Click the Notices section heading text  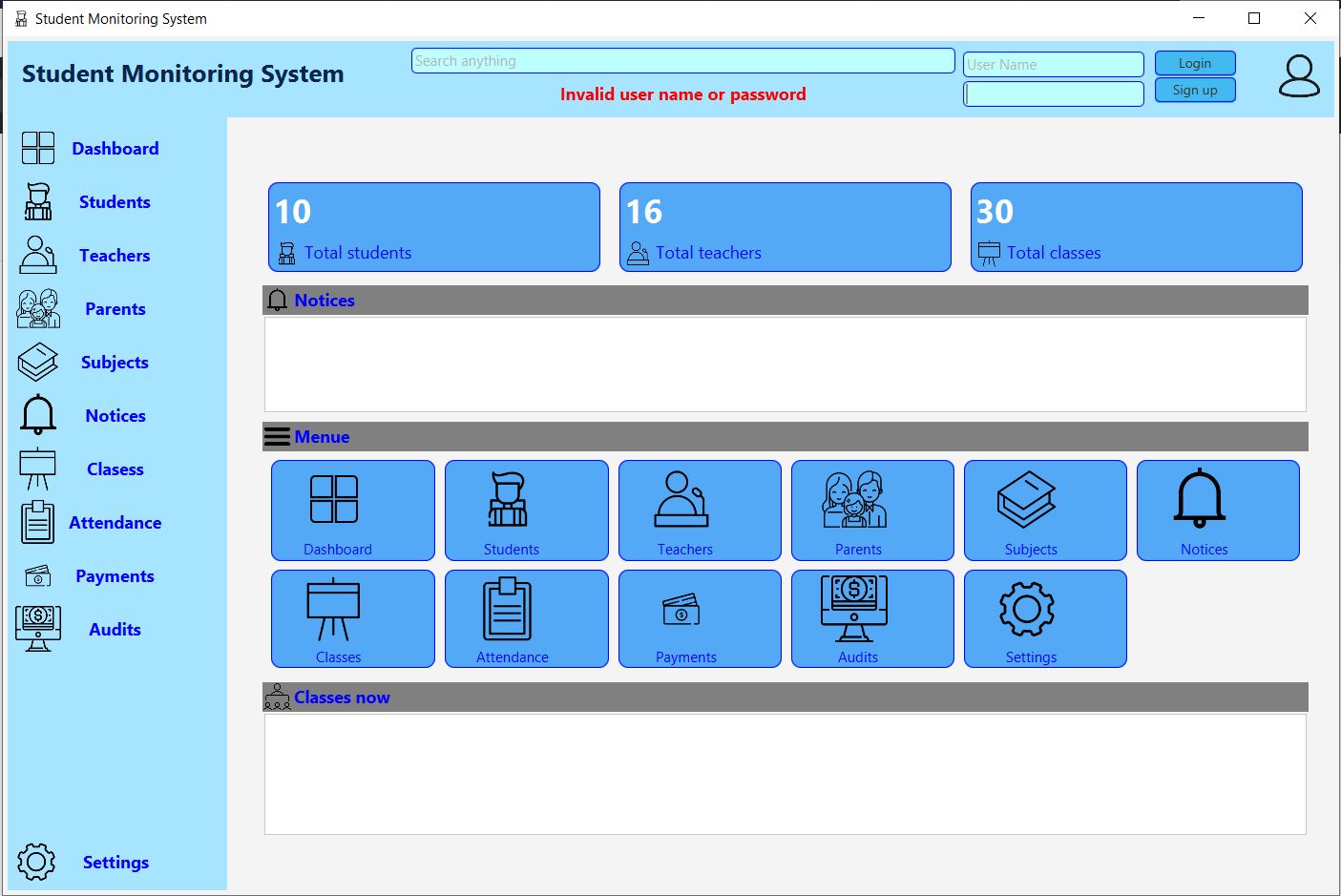(325, 301)
